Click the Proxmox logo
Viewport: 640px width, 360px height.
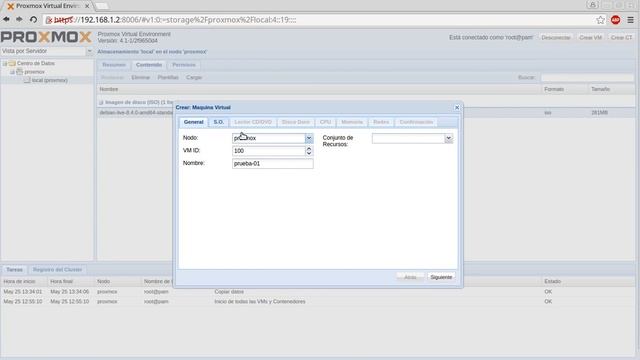pos(46,37)
